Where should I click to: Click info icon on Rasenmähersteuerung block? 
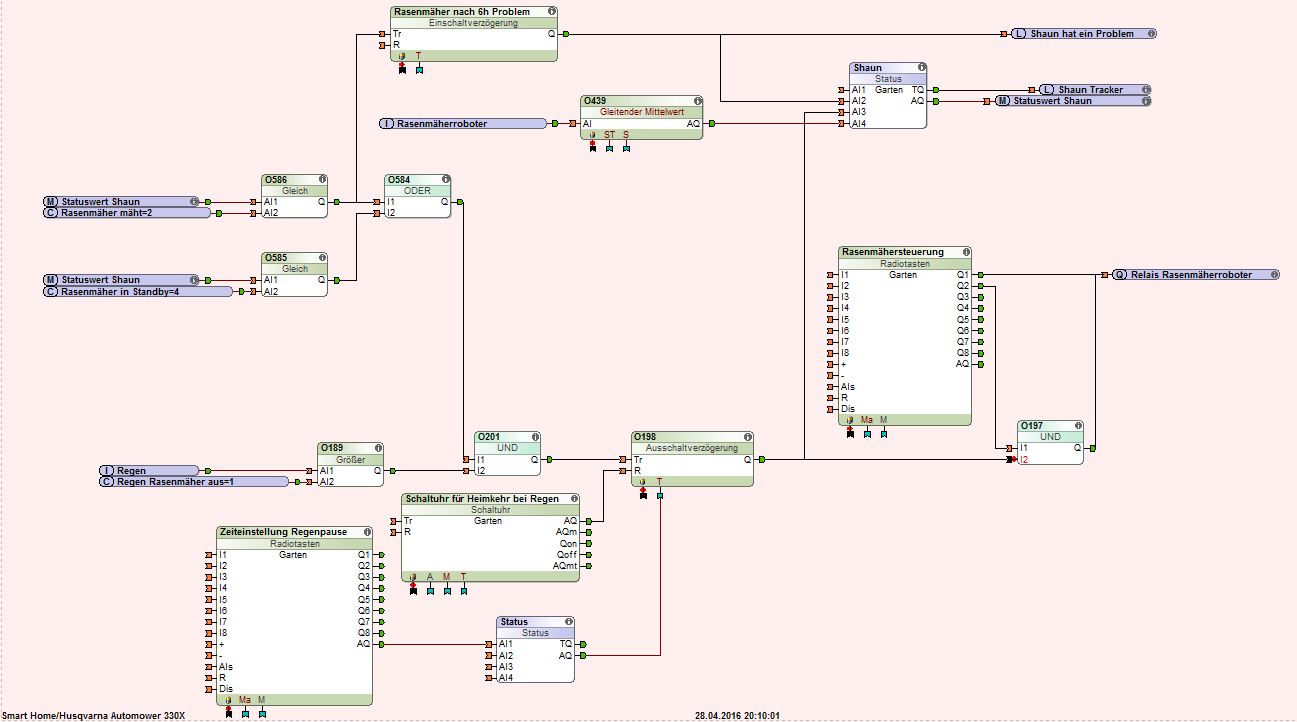(965, 252)
